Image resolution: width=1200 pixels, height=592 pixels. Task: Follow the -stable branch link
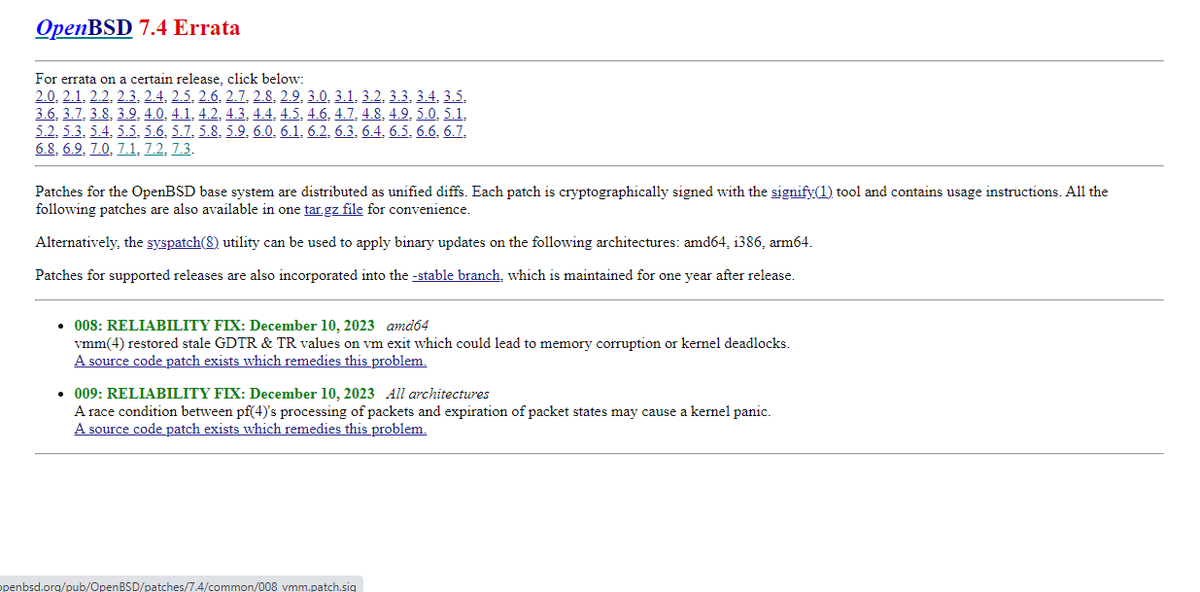456,275
